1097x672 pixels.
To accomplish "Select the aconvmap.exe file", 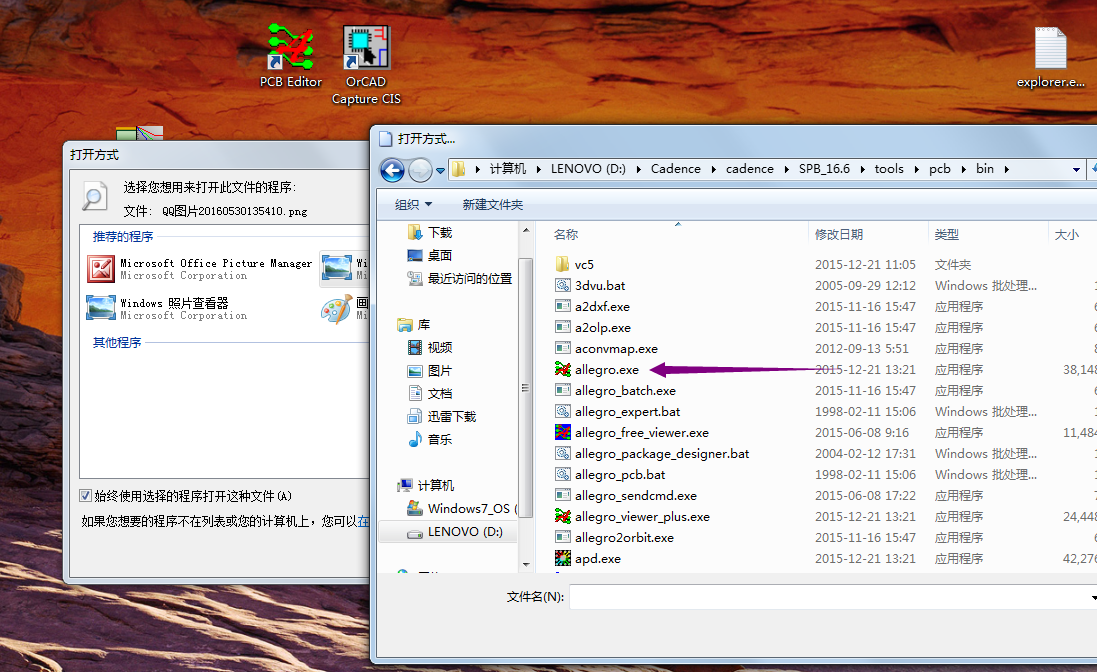I will coord(616,348).
